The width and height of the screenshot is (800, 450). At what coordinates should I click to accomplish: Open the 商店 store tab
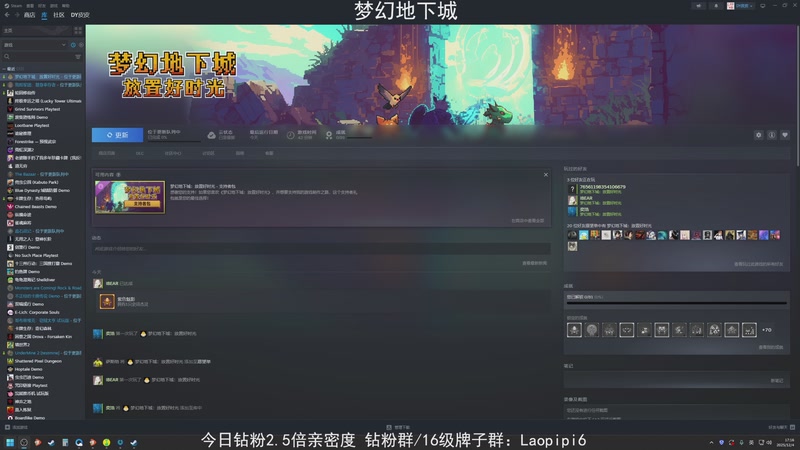pyautogui.click(x=30, y=15)
